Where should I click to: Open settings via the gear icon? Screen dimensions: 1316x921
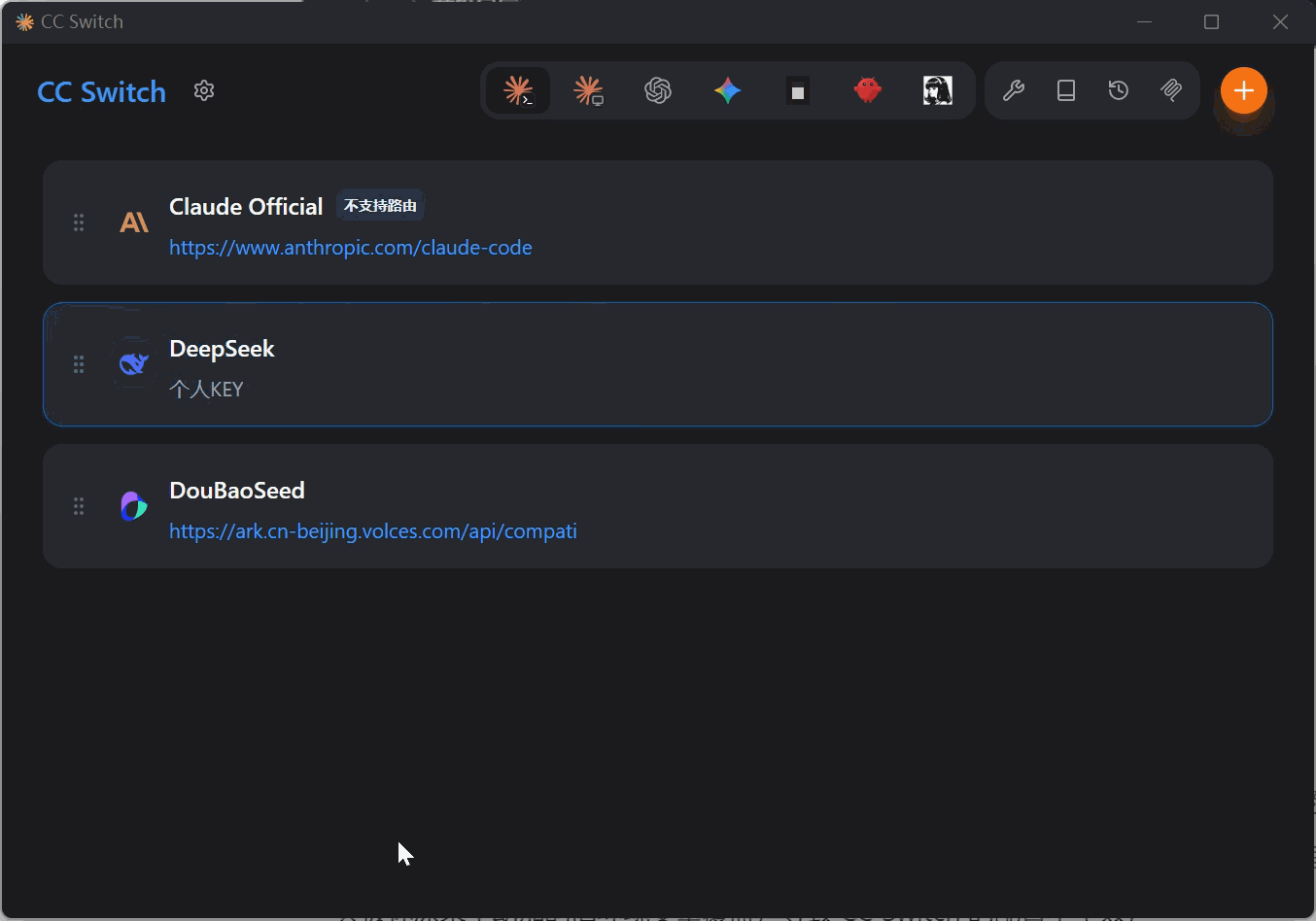tap(204, 91)
